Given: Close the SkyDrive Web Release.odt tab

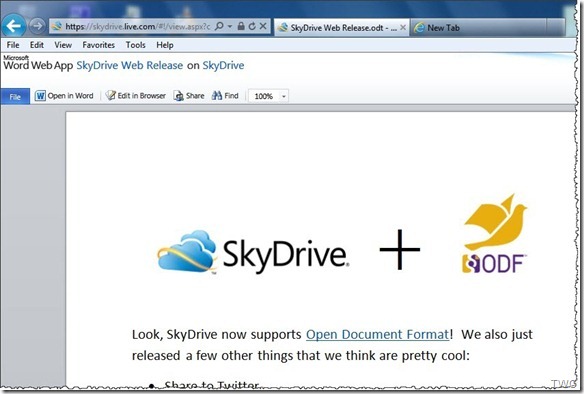Looking at the screenshot, I should pyautogui.click(x=403, y=27).
